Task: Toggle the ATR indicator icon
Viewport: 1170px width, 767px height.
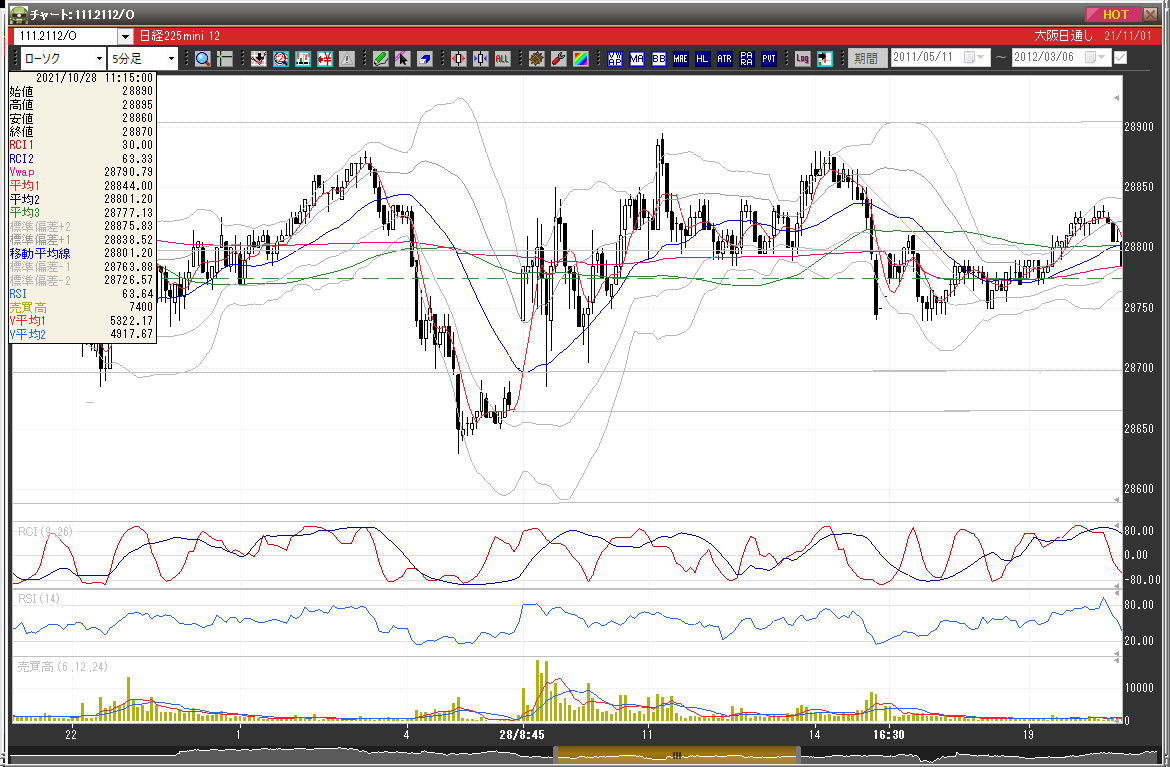Action: tap(725, 58)
